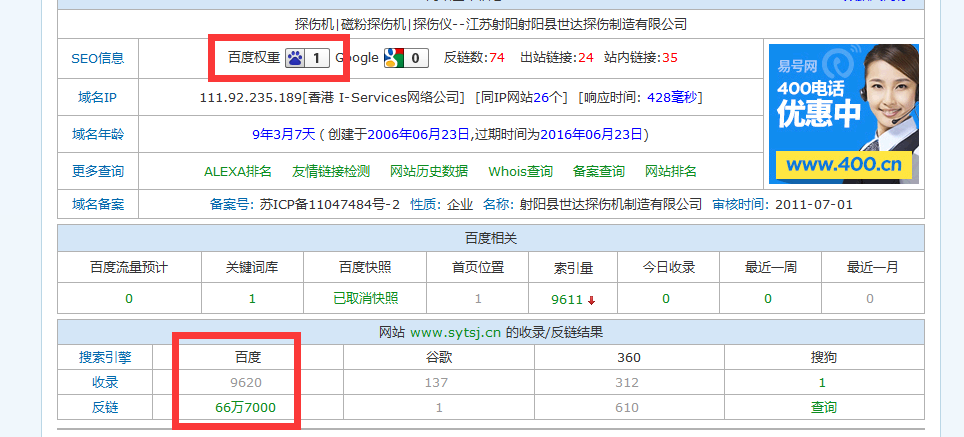
Task: Click Baidu 反链 value 66万7000
Action: tap(245, 407)
